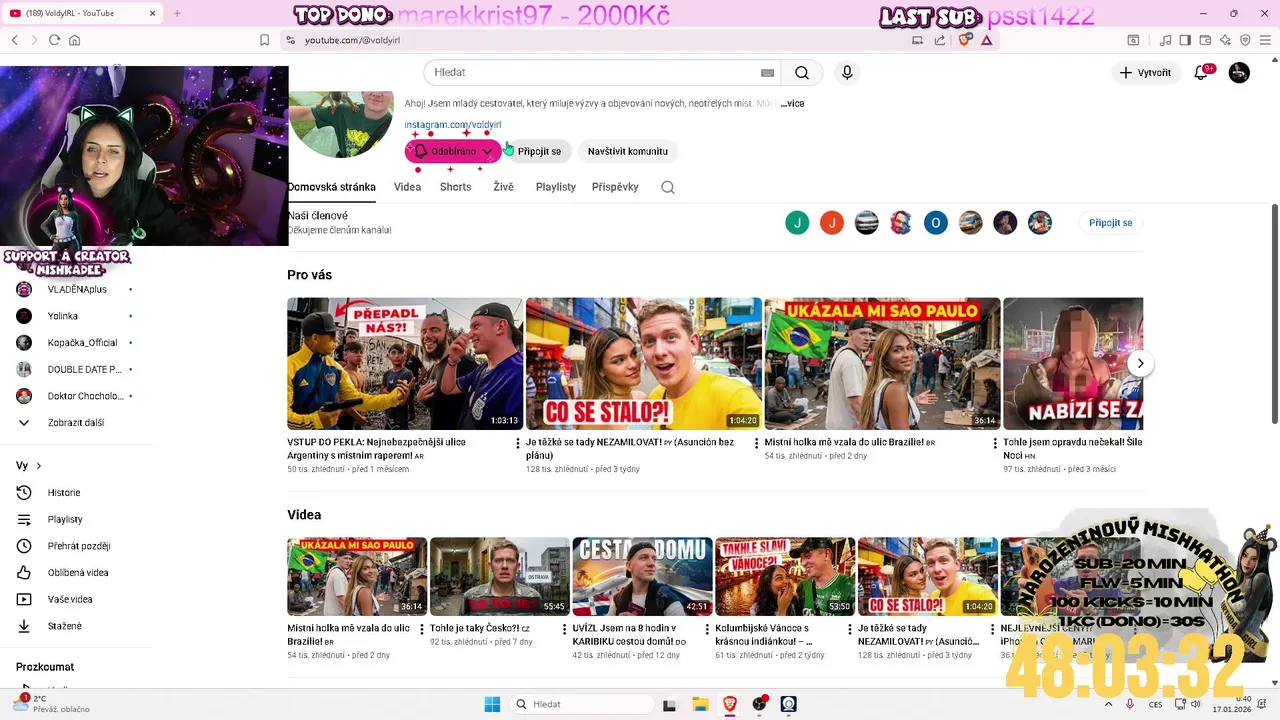This screenshot has height=720, width=1280.
Task: Open the instagram.com/voldyirl link
Action: (453, 125)
